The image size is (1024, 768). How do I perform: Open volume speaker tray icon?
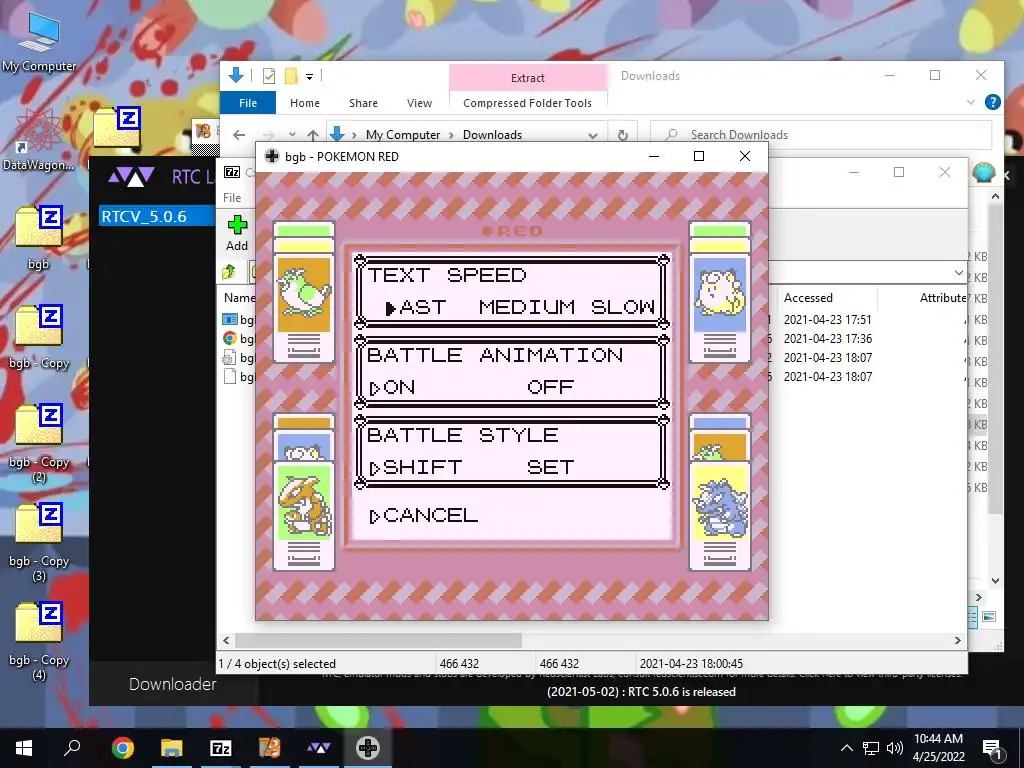pos(895,748)
